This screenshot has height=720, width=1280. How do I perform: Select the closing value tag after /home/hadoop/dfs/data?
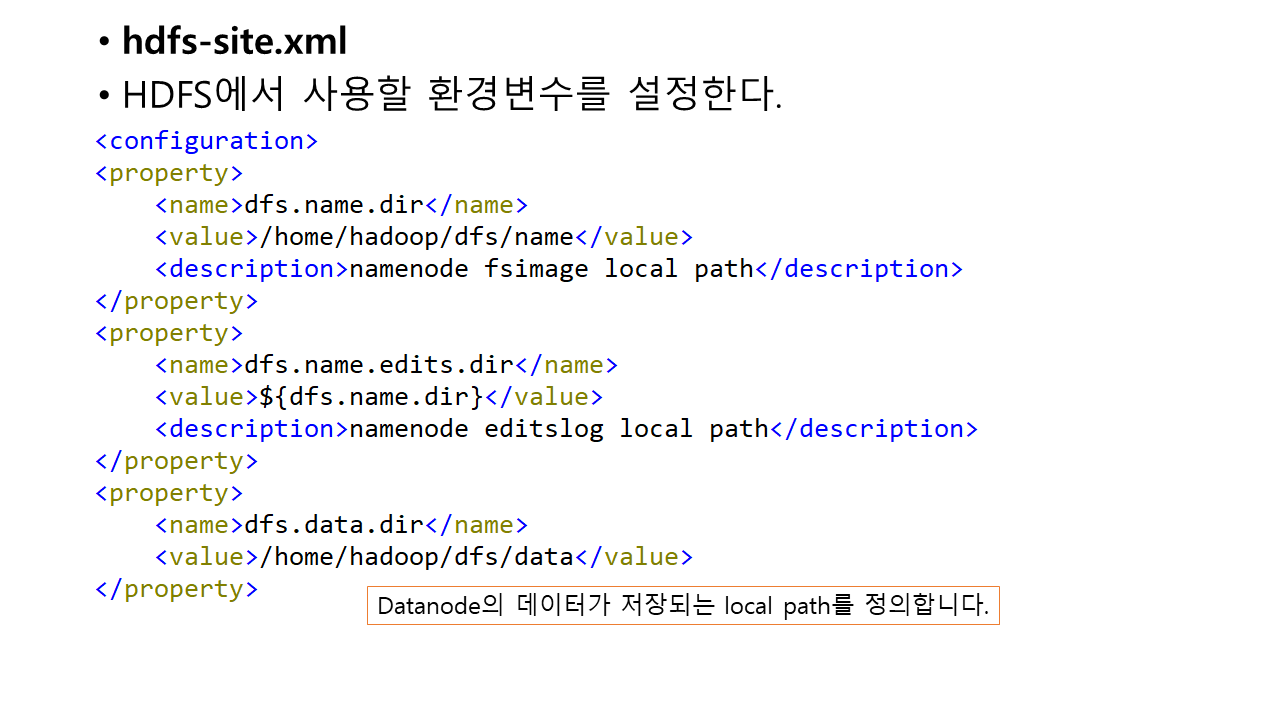(x=633, y=557)
